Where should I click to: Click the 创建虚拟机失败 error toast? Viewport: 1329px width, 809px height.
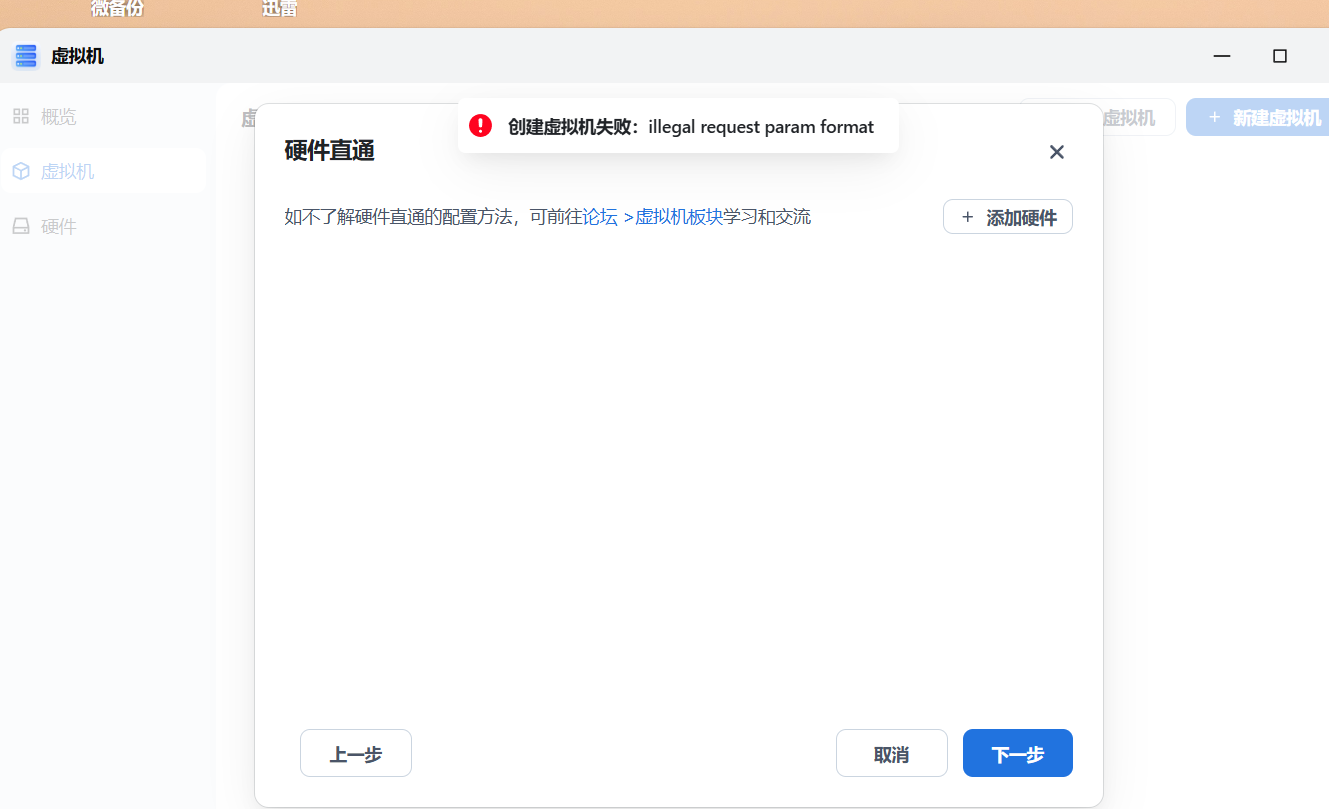(x=678, y=126)
